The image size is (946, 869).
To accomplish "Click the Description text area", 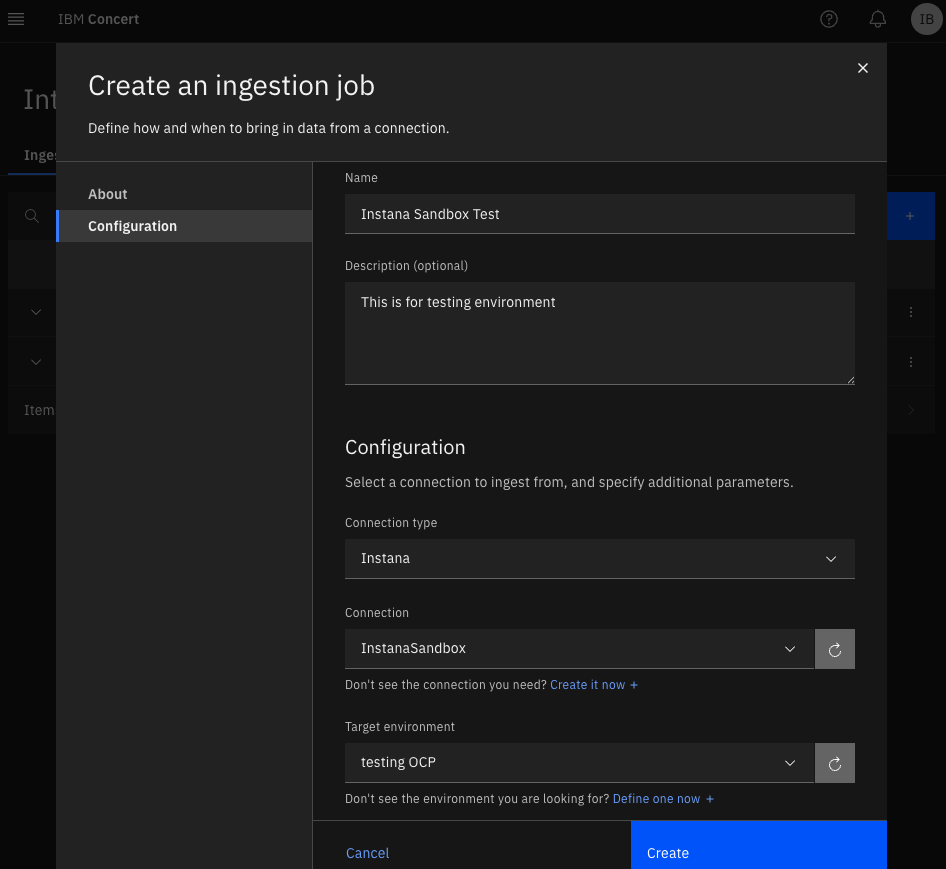I will tap(600, 333).
